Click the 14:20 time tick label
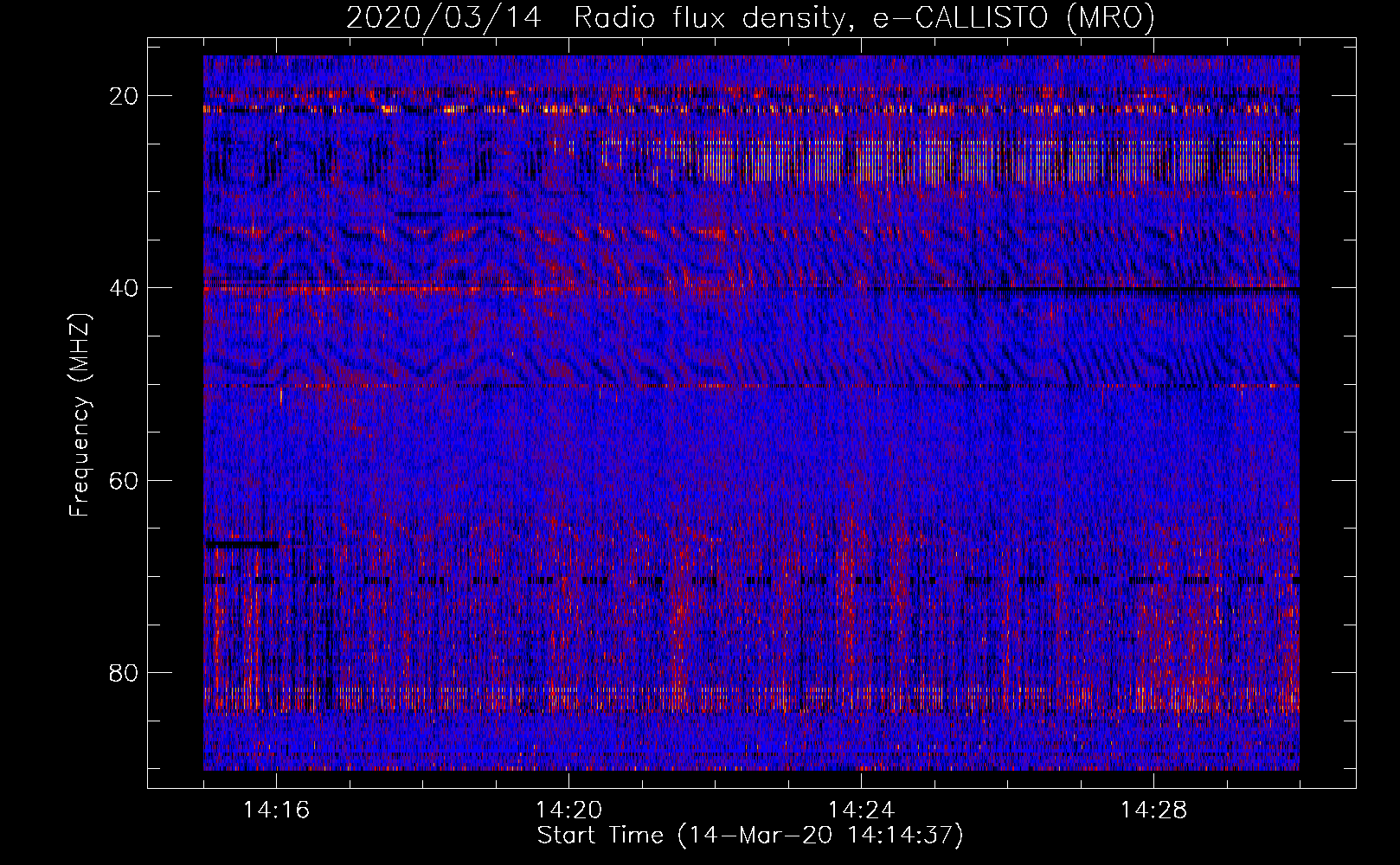The width and height of the screenshot is (1400, 865). 568,811
